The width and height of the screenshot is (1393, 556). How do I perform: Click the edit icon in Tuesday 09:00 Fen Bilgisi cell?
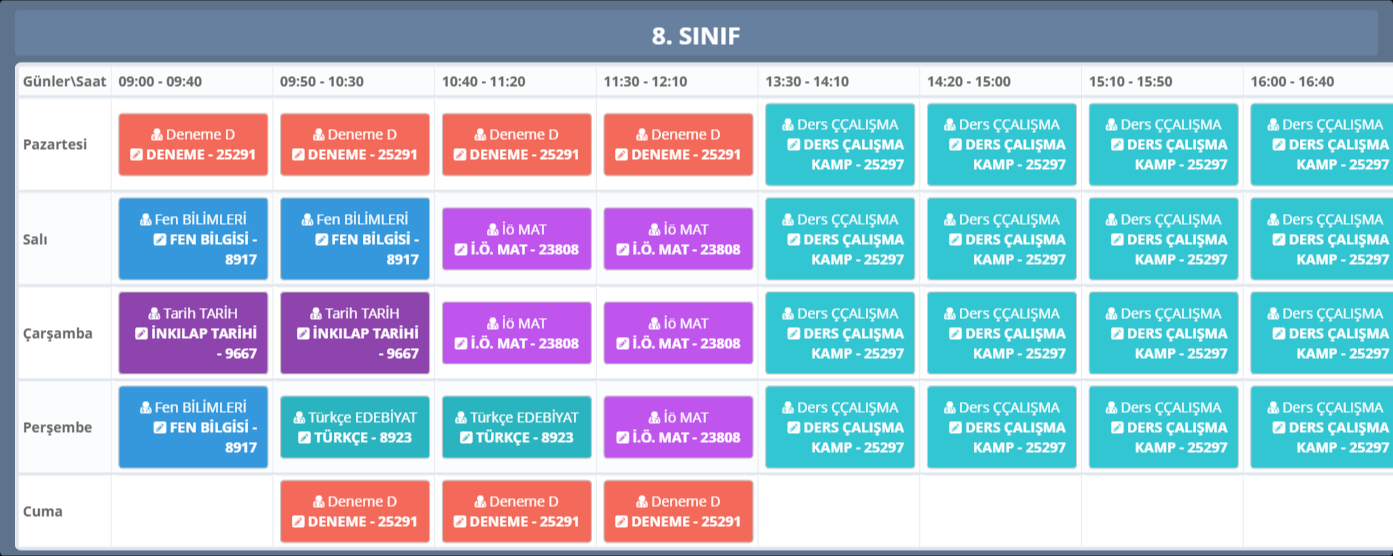pos(160,239)
